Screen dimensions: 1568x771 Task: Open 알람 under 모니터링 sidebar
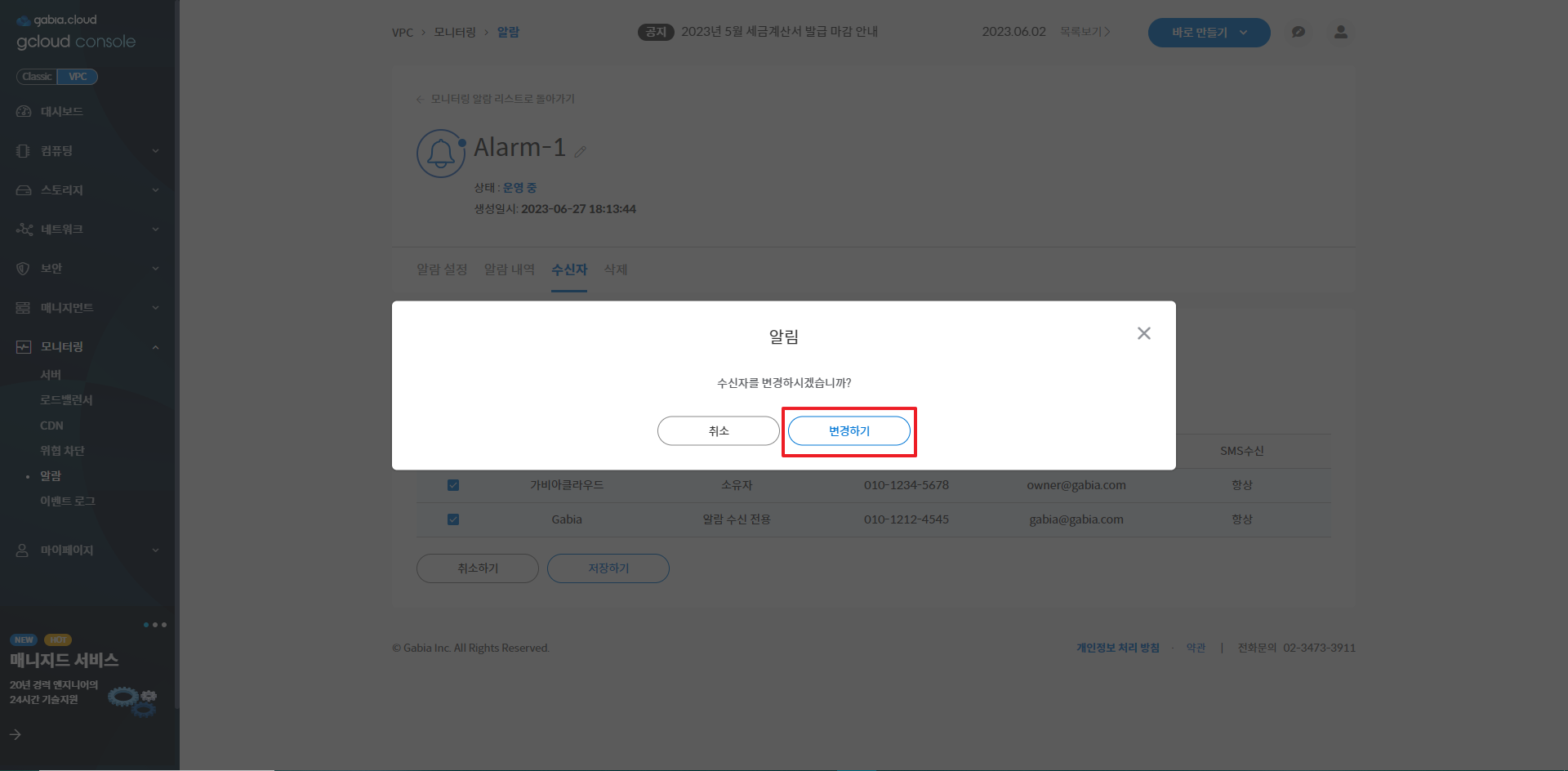[51, 475]
